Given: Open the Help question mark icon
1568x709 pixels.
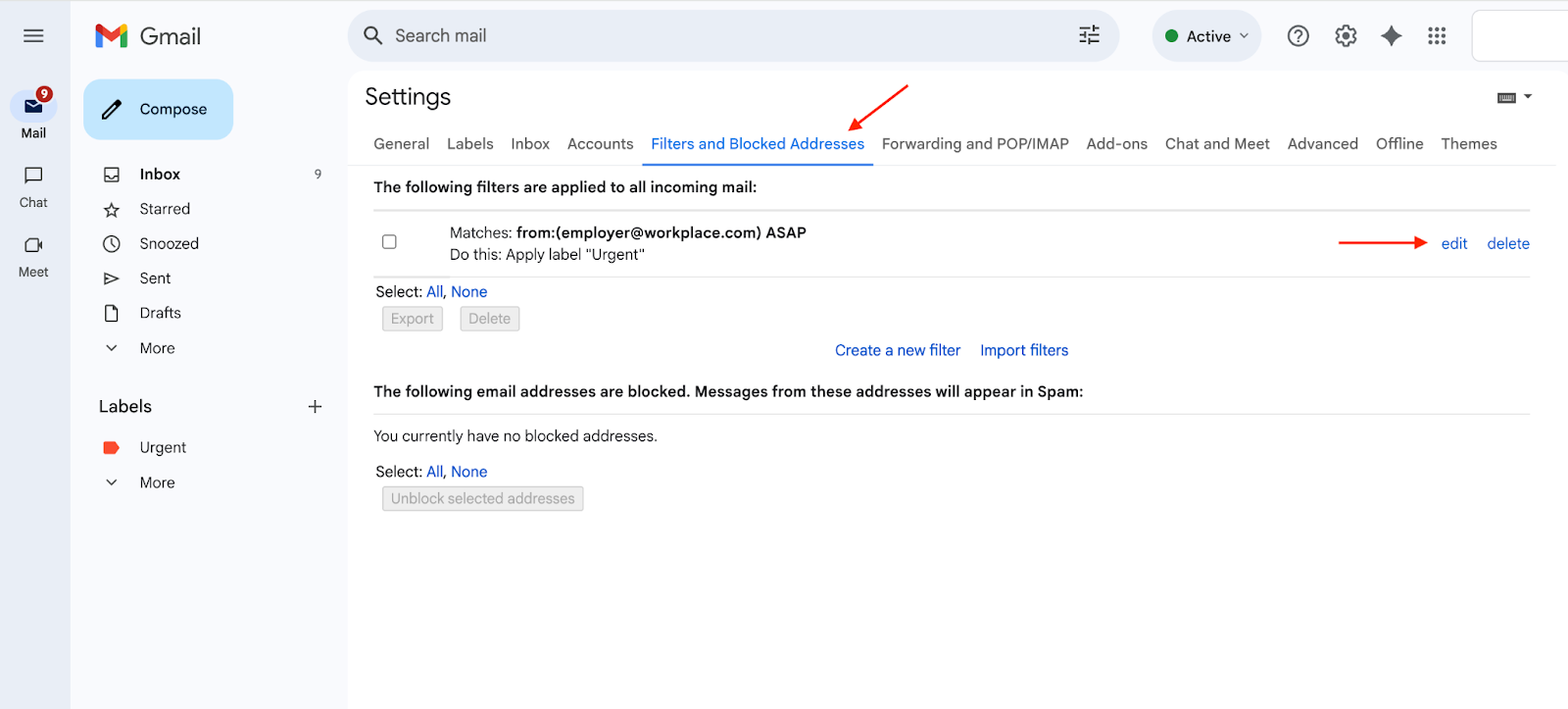Looking at the screenshot, I should click(x=1298, y=36).
